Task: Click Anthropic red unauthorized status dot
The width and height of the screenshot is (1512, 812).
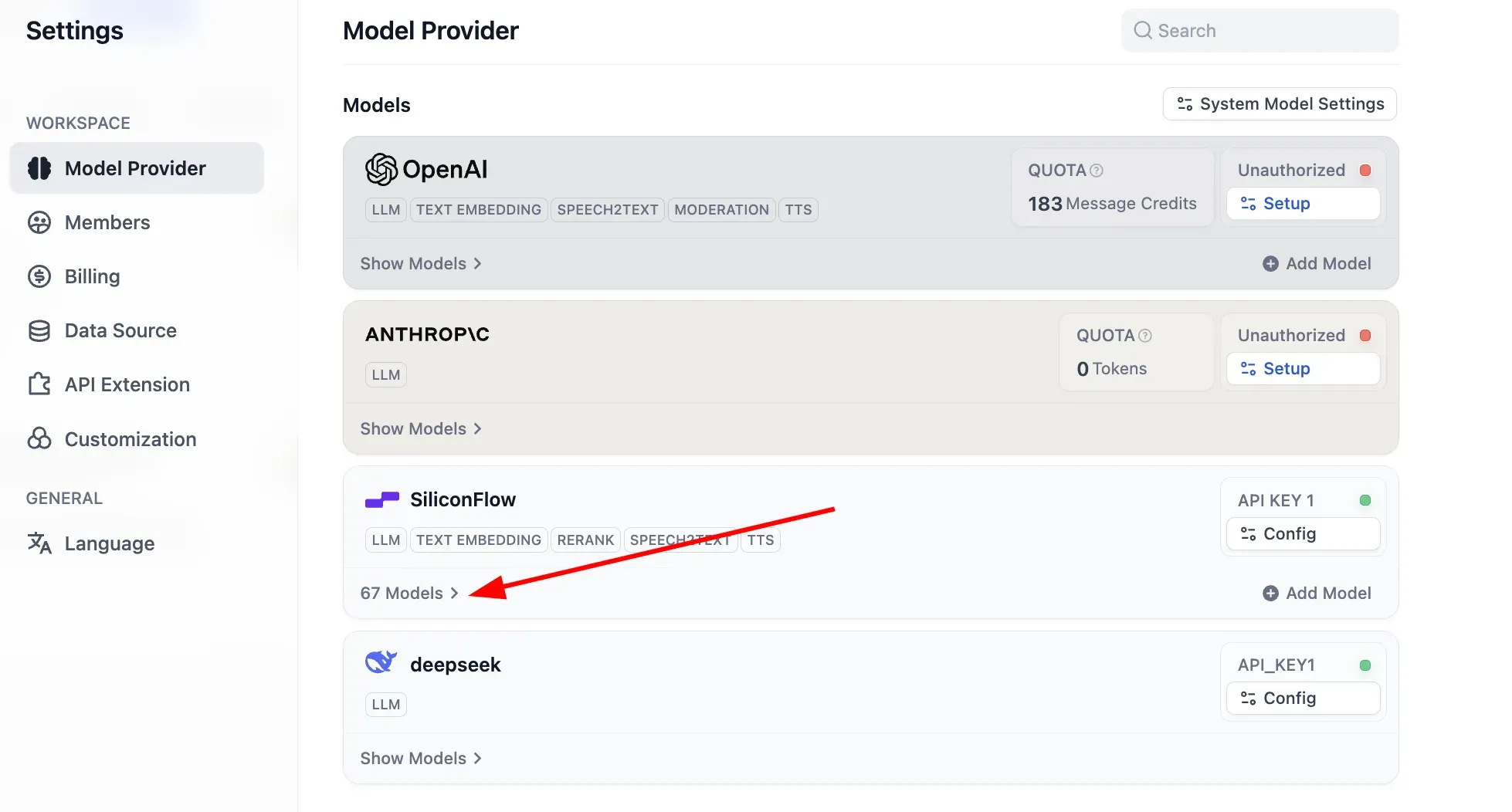Action: tap(1365, 336)
